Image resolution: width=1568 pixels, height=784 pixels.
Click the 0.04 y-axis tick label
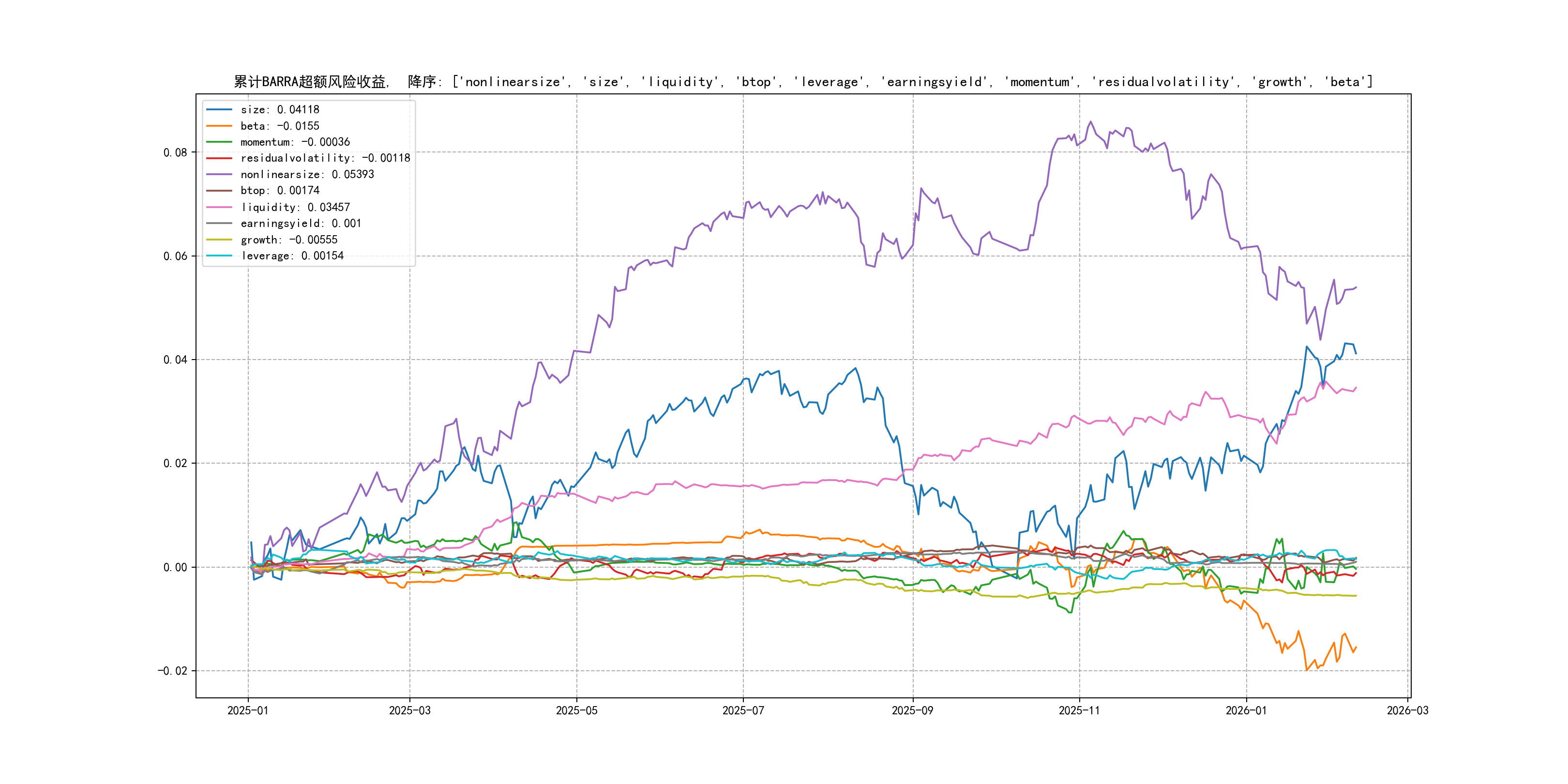tap(175, 360)
